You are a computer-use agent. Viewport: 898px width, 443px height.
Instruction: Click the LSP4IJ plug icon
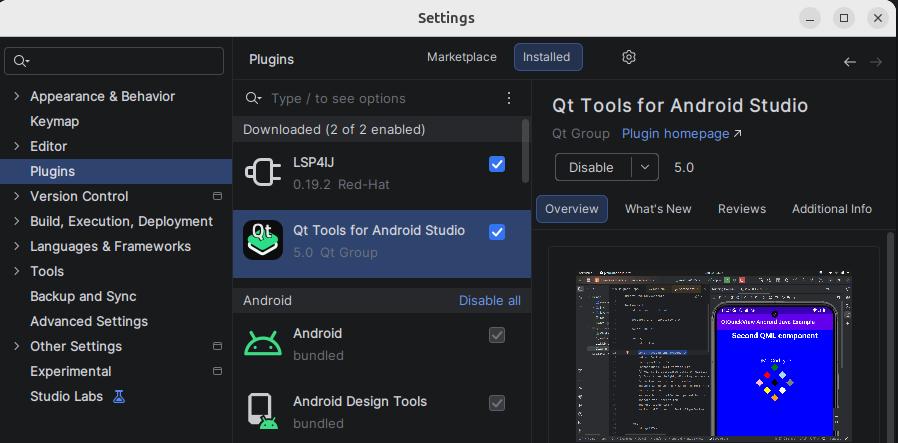point(262,172)
